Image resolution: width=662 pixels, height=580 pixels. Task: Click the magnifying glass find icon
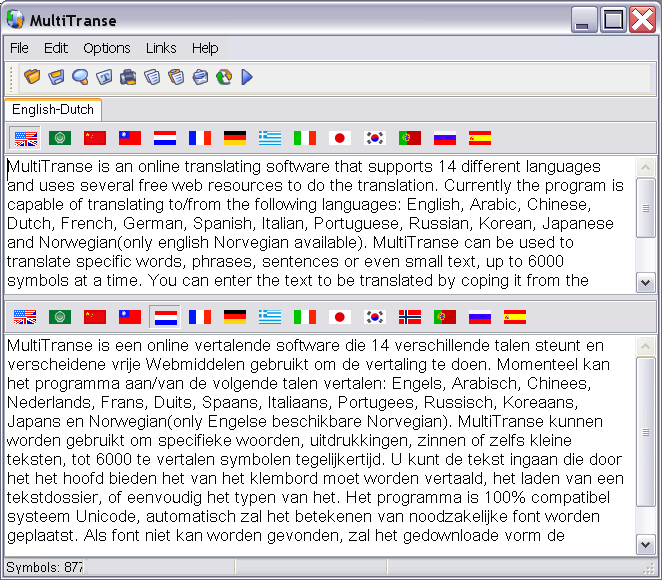80,77
